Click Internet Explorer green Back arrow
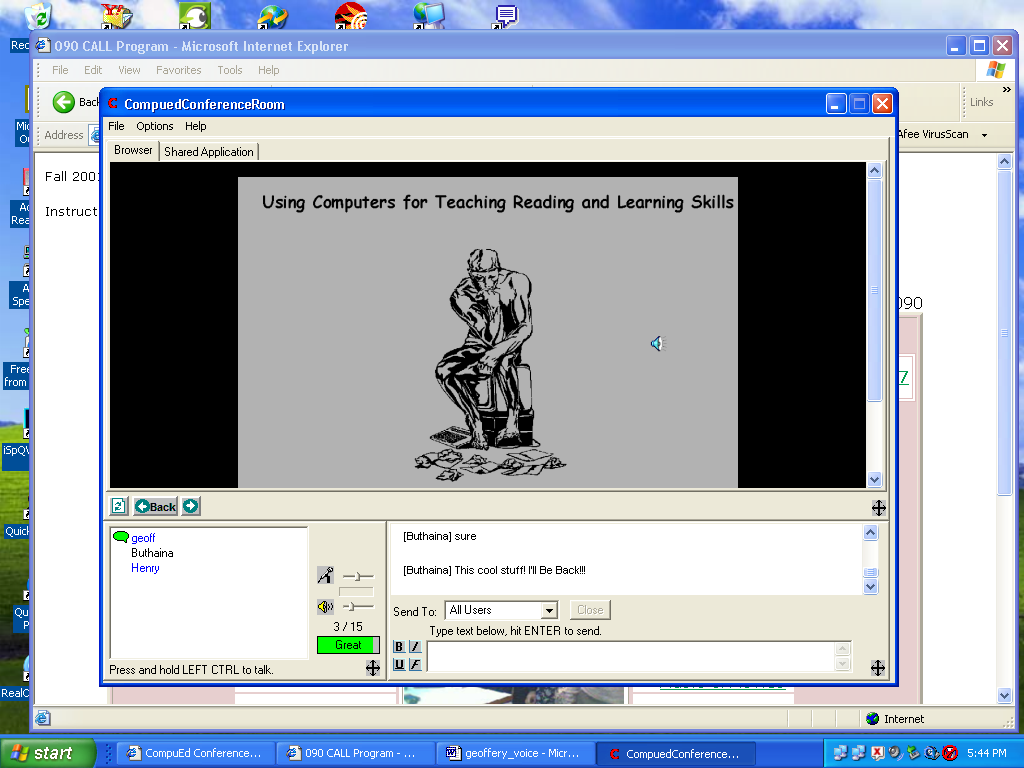The height and width of the screenshot is (768, 1024). click(64, 102)
